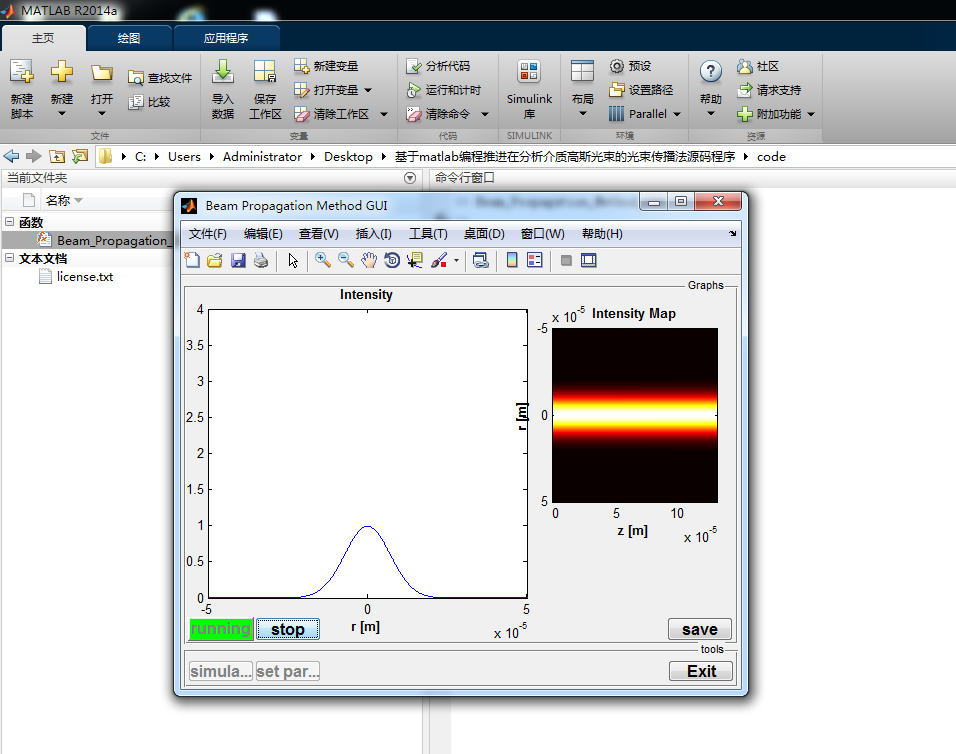
Task: Expand the Clear Workspace (清除工作区) dropdown
Action: pyautogui.click(x=383, y=114)
